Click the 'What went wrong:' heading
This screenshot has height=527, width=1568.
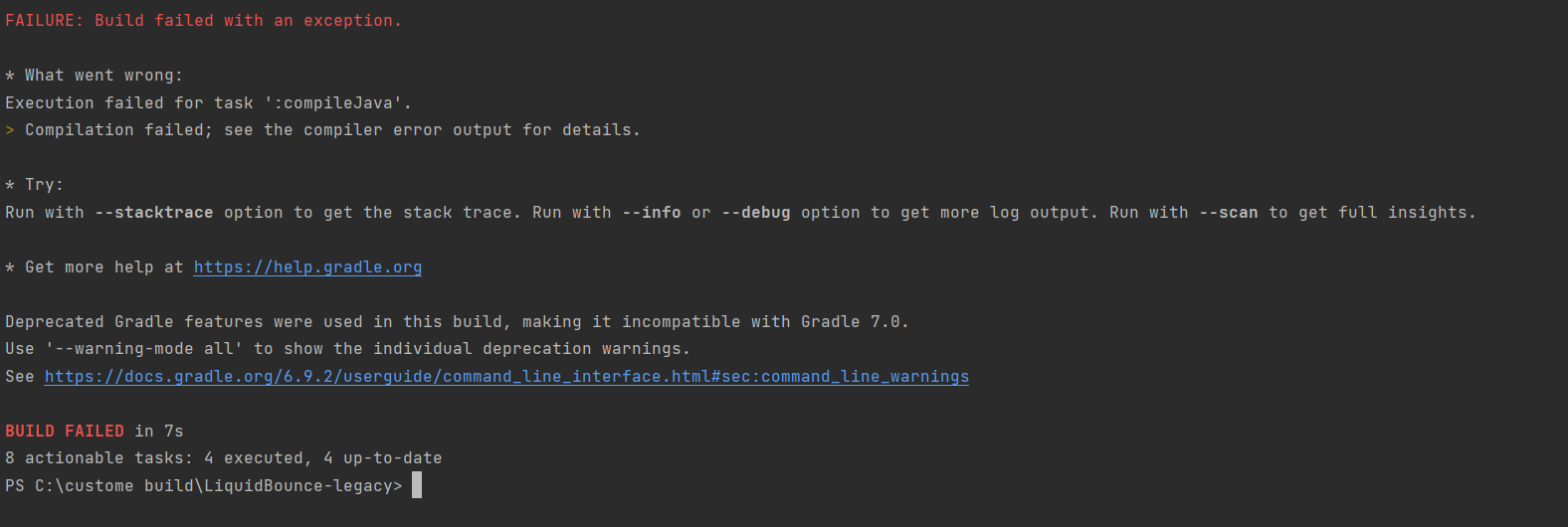103,76
